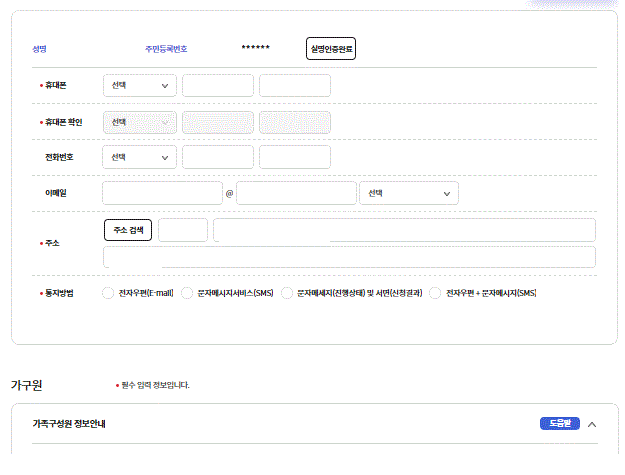625x475 pixels.
Task: Click the 가족구성원 정보안내 heading text
Action: tap(69, 424)
